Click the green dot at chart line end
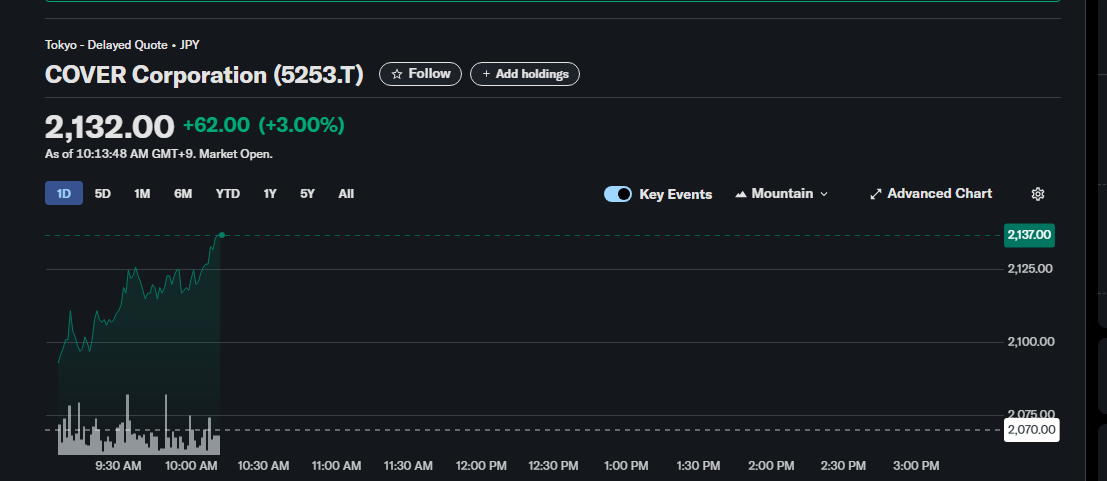Viewport: 1107px width, 481px height. pyautogui.click(x=222, y=235)
